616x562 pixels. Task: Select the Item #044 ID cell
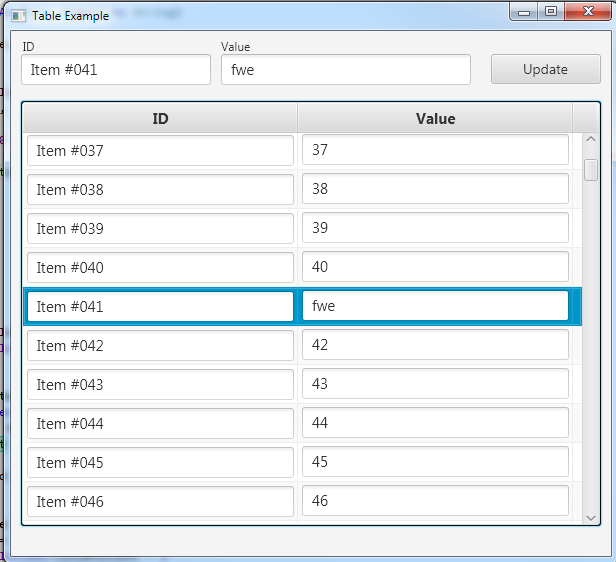coord(160,424)
